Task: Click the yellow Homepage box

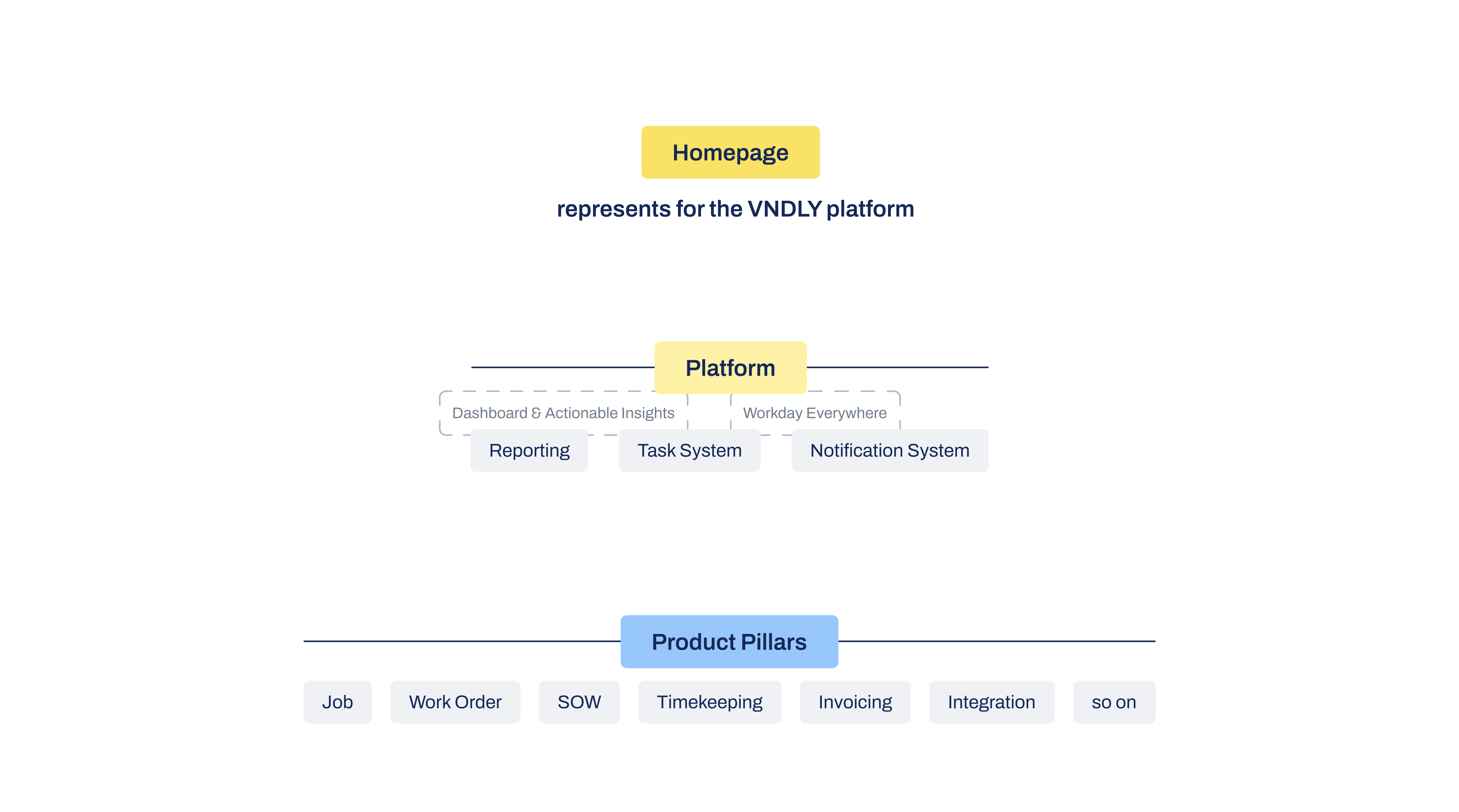Action: point(730,152)
